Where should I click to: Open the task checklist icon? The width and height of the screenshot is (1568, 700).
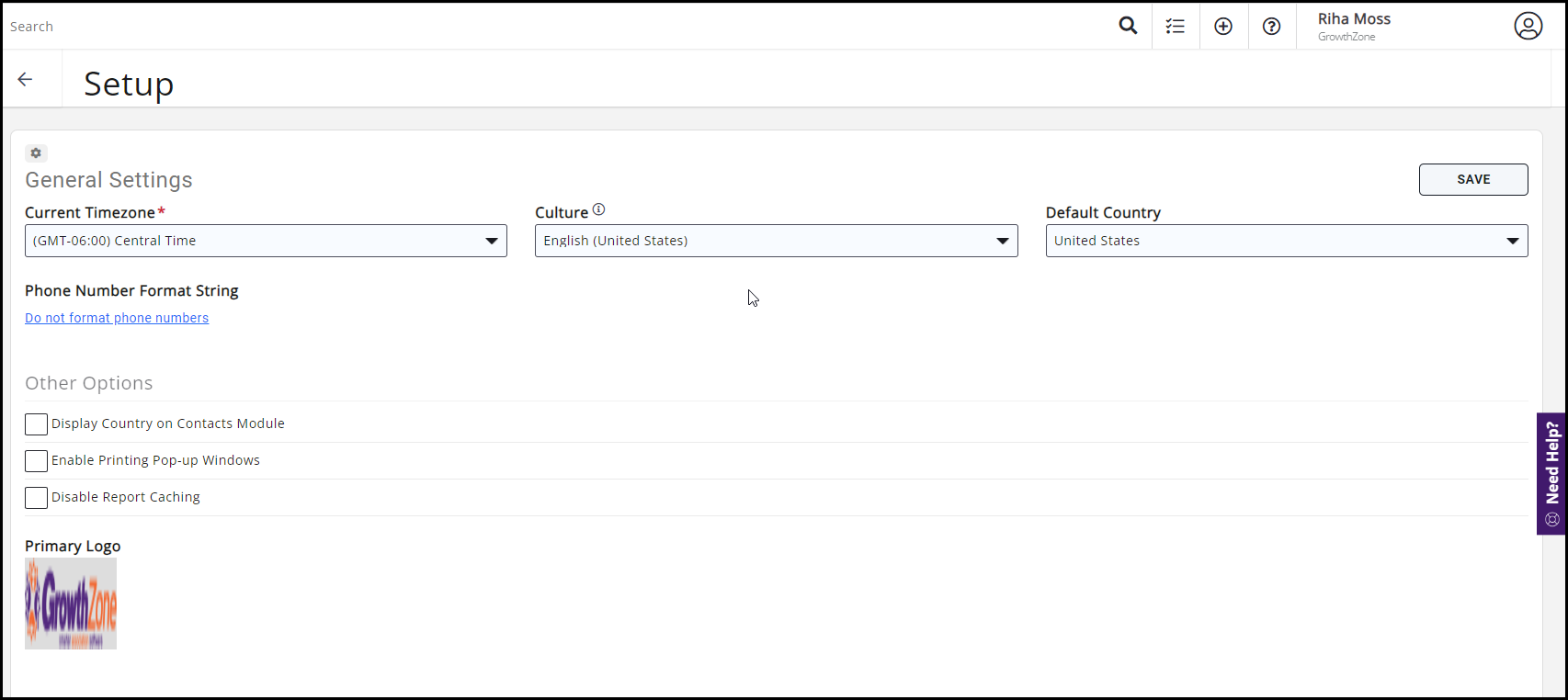click(x=1176, y=27)
